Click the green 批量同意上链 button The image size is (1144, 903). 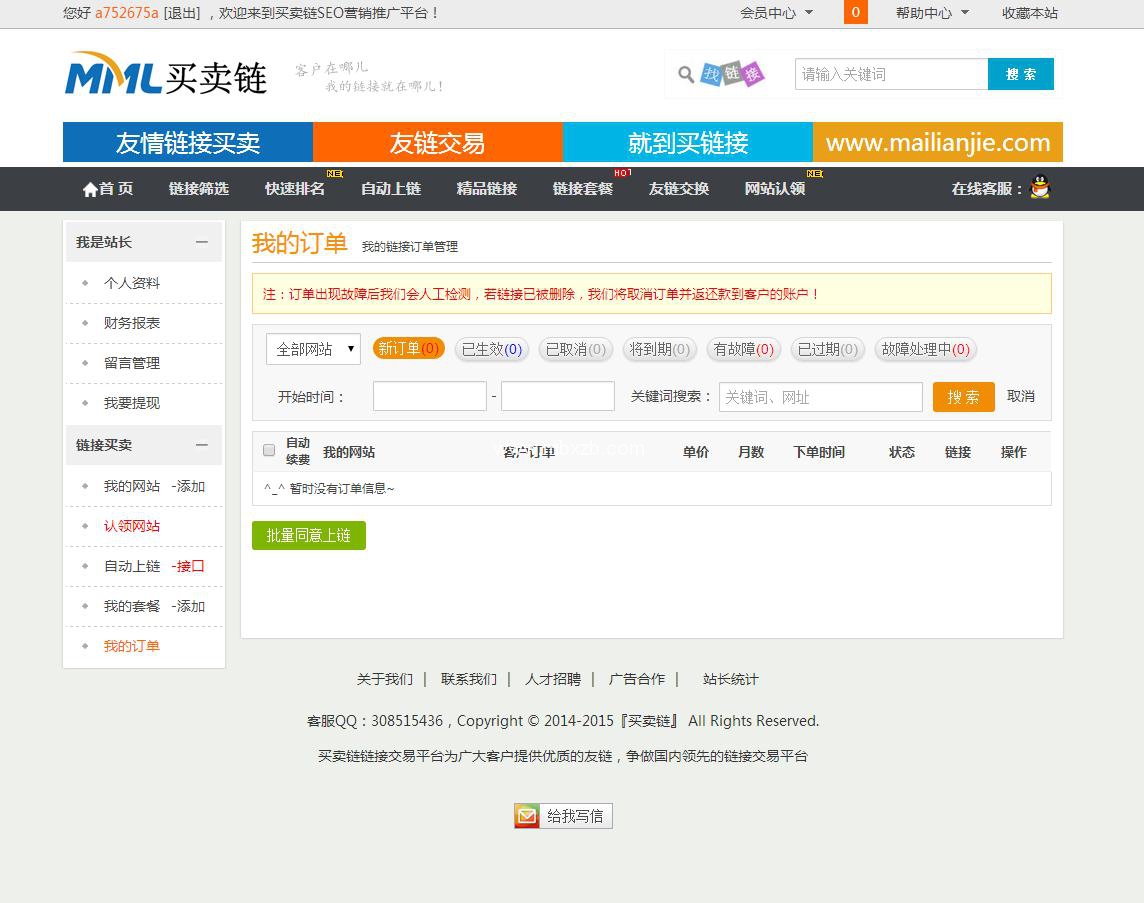tap(309, 535)
